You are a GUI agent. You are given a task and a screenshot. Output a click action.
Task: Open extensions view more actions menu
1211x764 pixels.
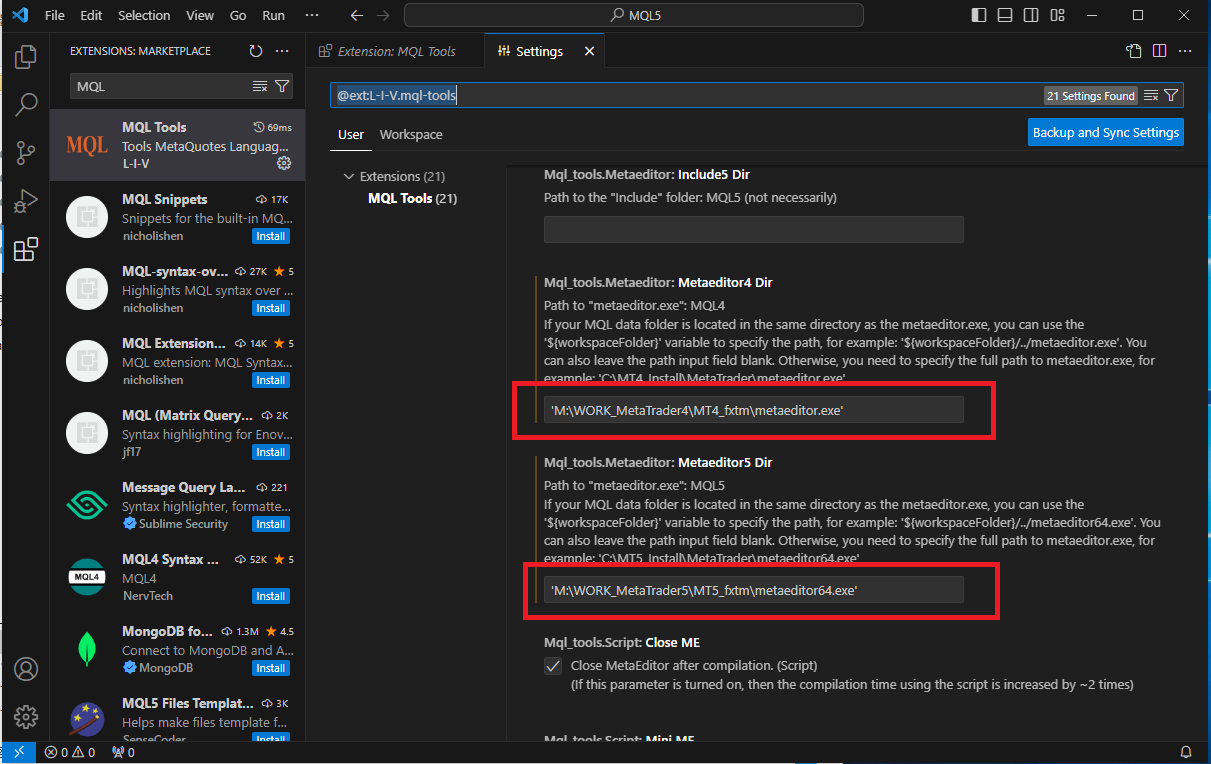[x=282, y=51]
